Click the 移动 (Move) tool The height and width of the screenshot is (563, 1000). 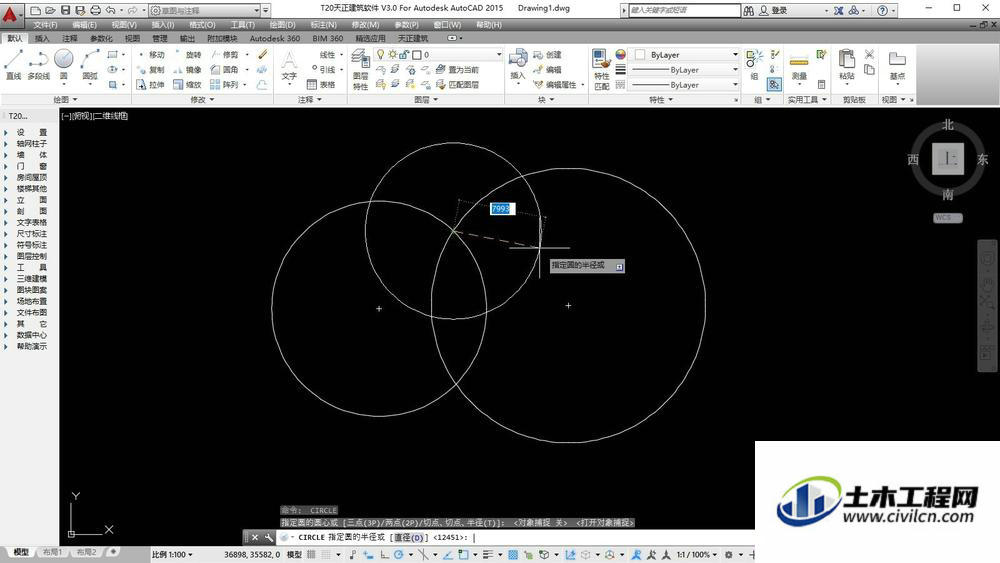151,55
